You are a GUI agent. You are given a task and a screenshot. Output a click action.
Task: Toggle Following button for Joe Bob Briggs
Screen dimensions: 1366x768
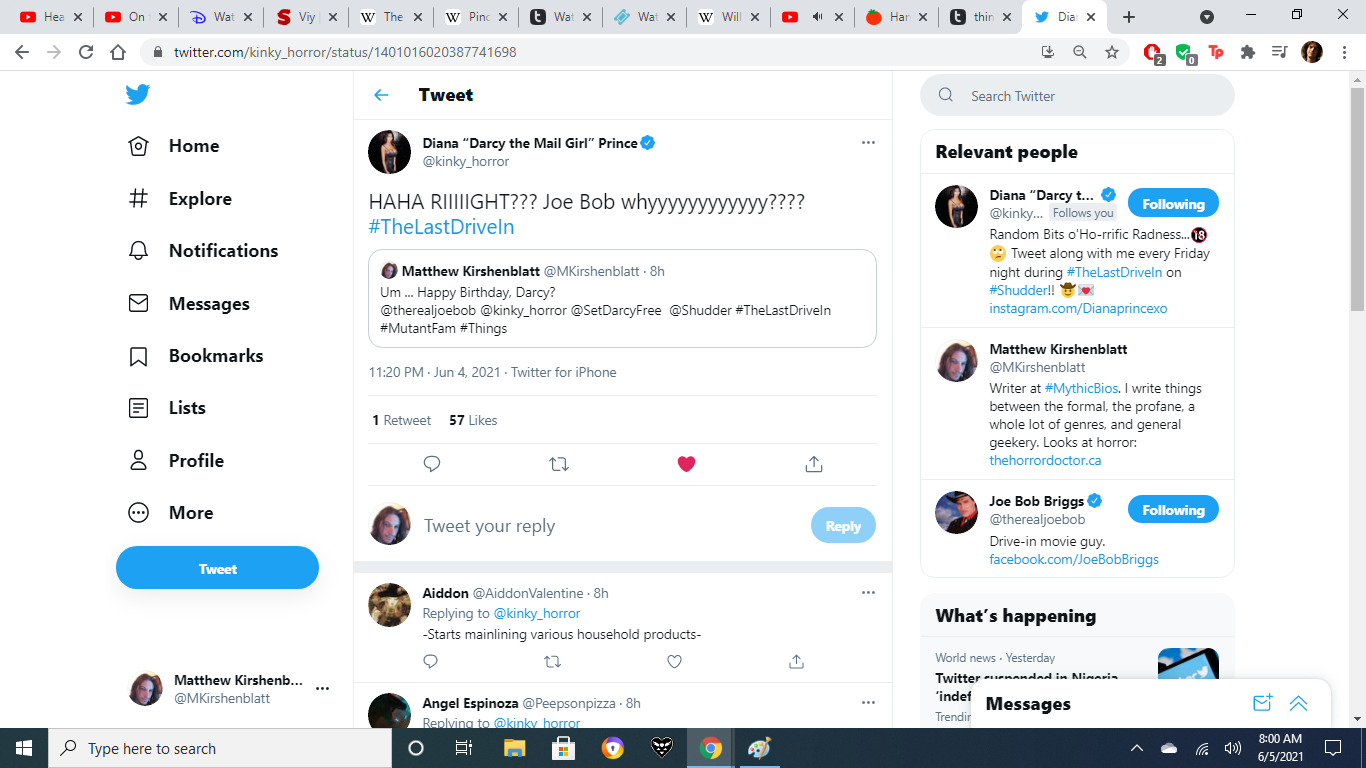point(1173,510)
